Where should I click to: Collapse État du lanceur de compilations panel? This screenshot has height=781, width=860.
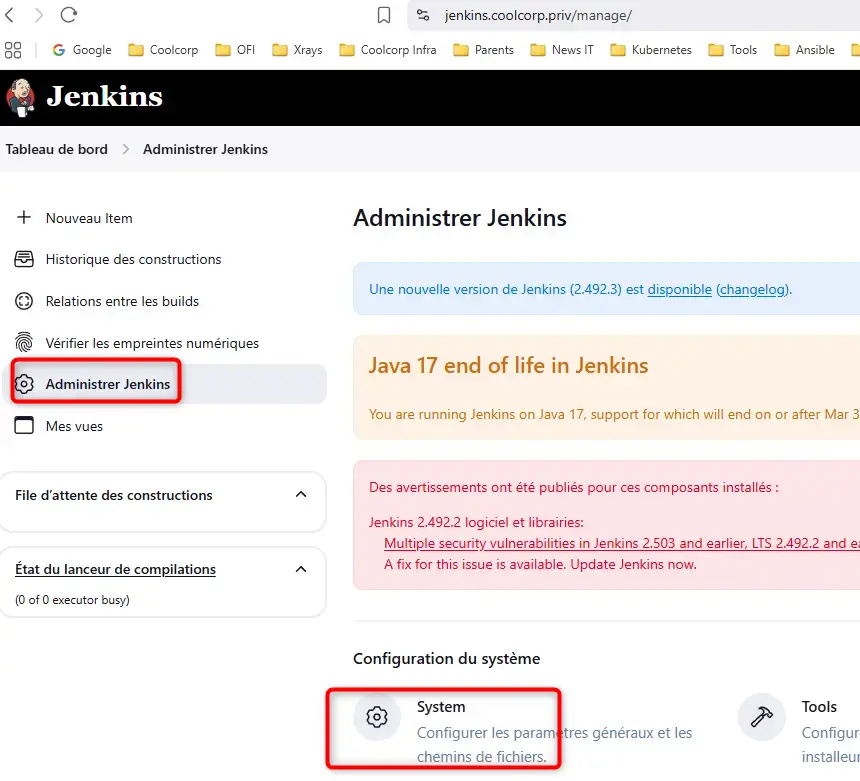click(x=301, y=569)
